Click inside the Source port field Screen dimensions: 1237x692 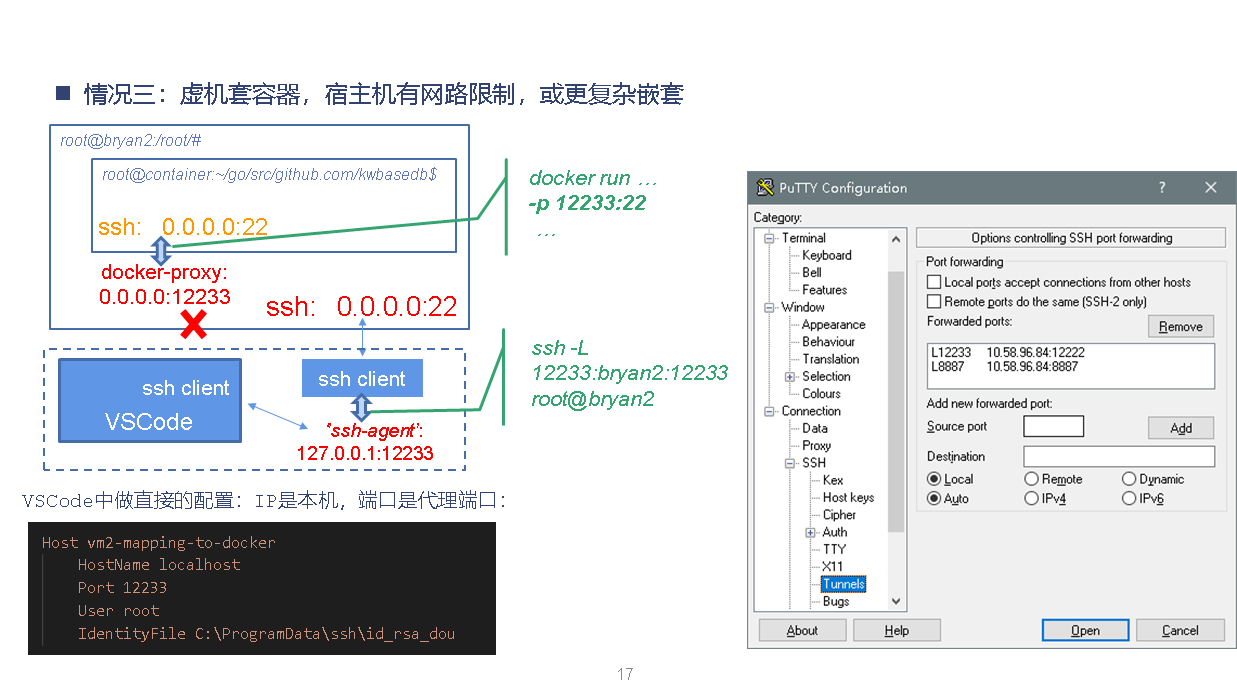coord(1054,426)
